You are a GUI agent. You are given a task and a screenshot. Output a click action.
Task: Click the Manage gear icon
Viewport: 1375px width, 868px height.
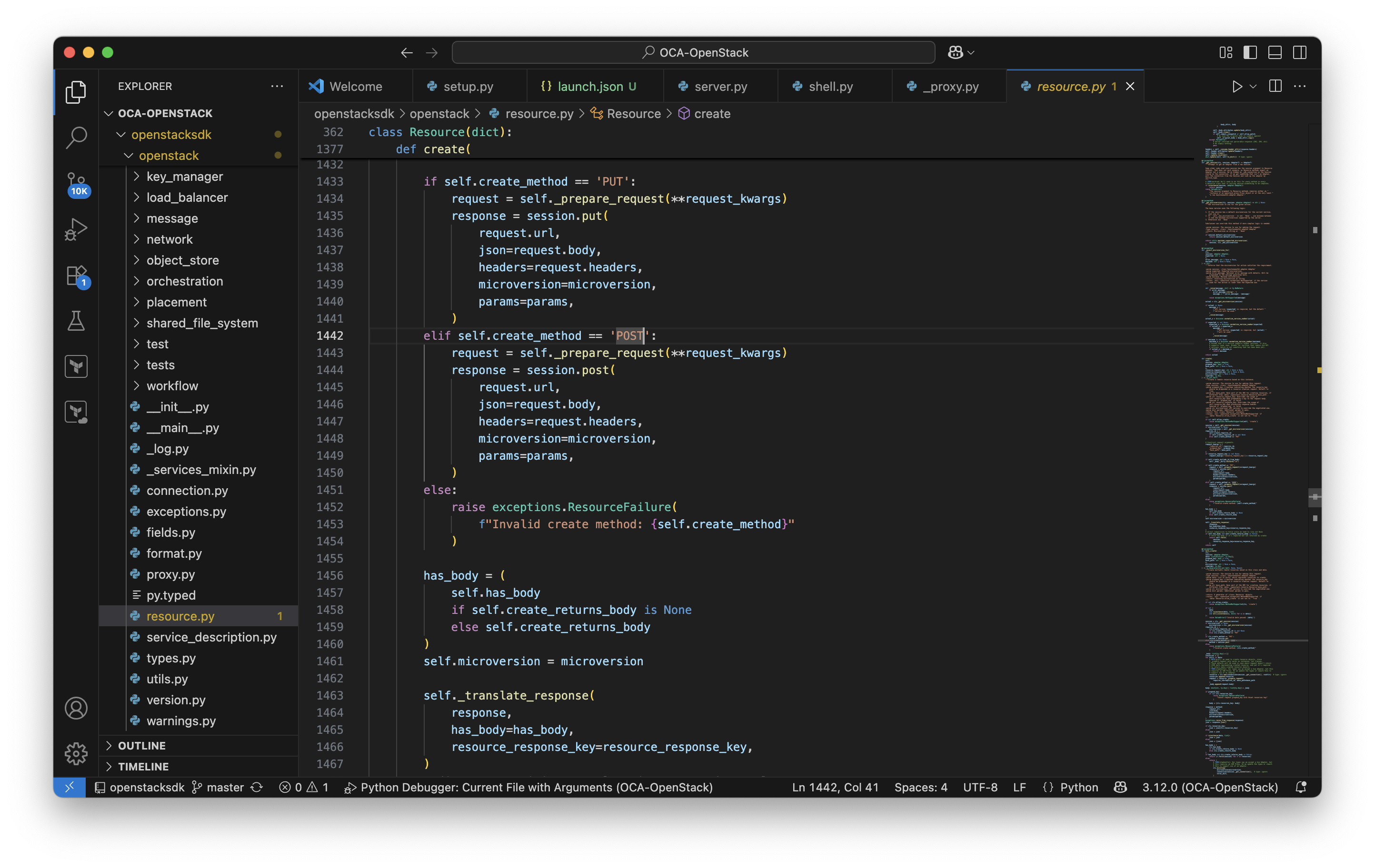click(76, 753)
